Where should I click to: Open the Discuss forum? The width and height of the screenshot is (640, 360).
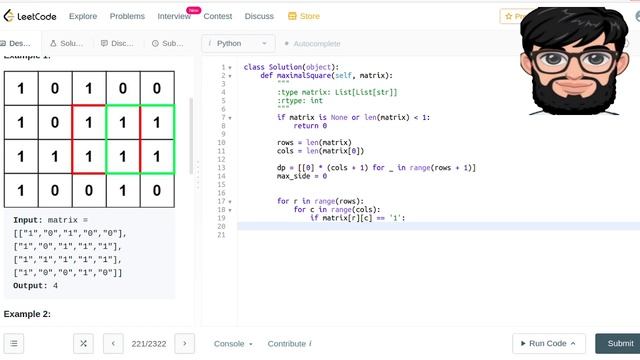click(259, 16)
